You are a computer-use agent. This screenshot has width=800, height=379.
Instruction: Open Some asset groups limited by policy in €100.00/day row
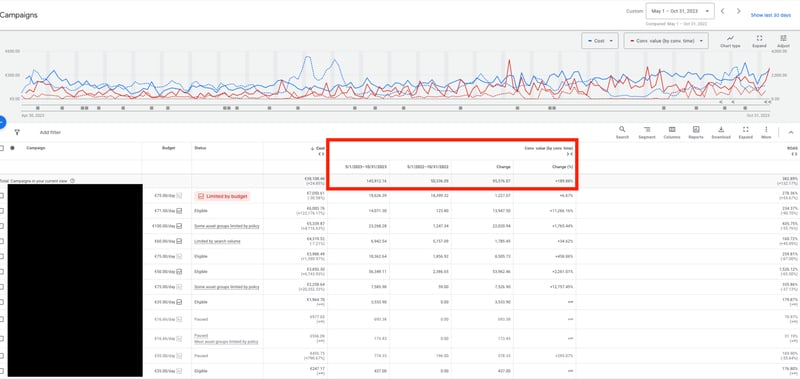(x=227, y=226)
